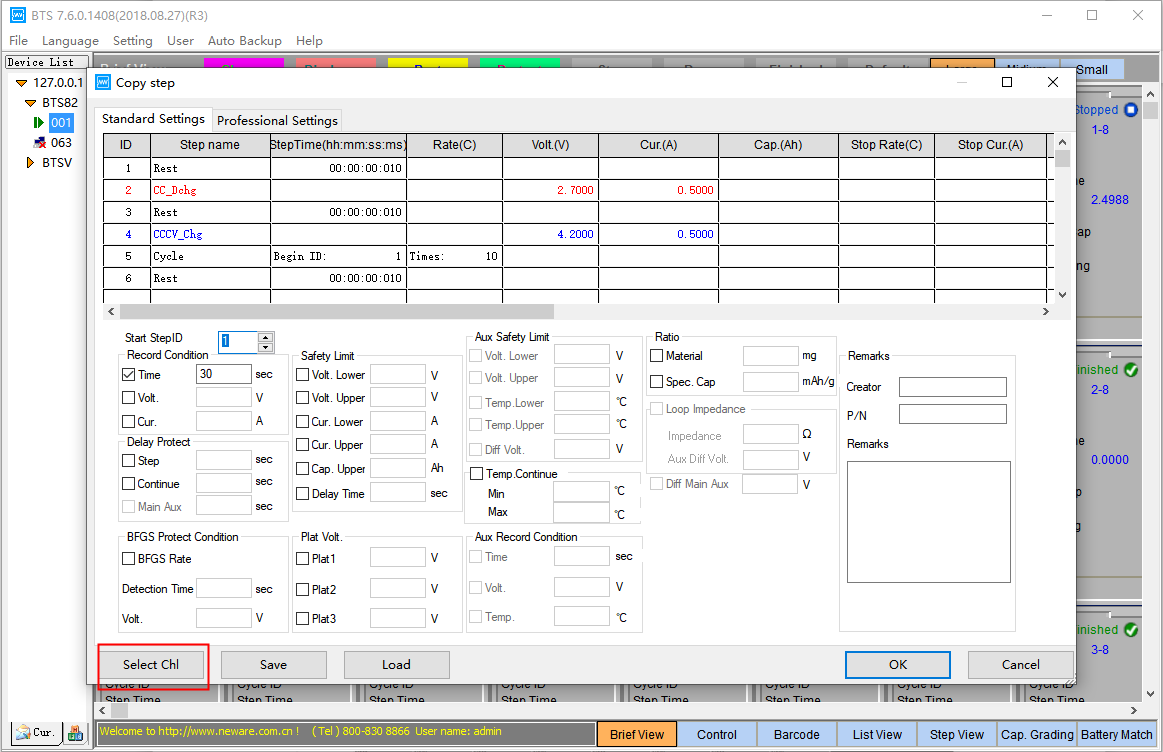Enable the Cur. Upper safety limit checkbox
The image size is (1163, 752).
click(303, 444)
